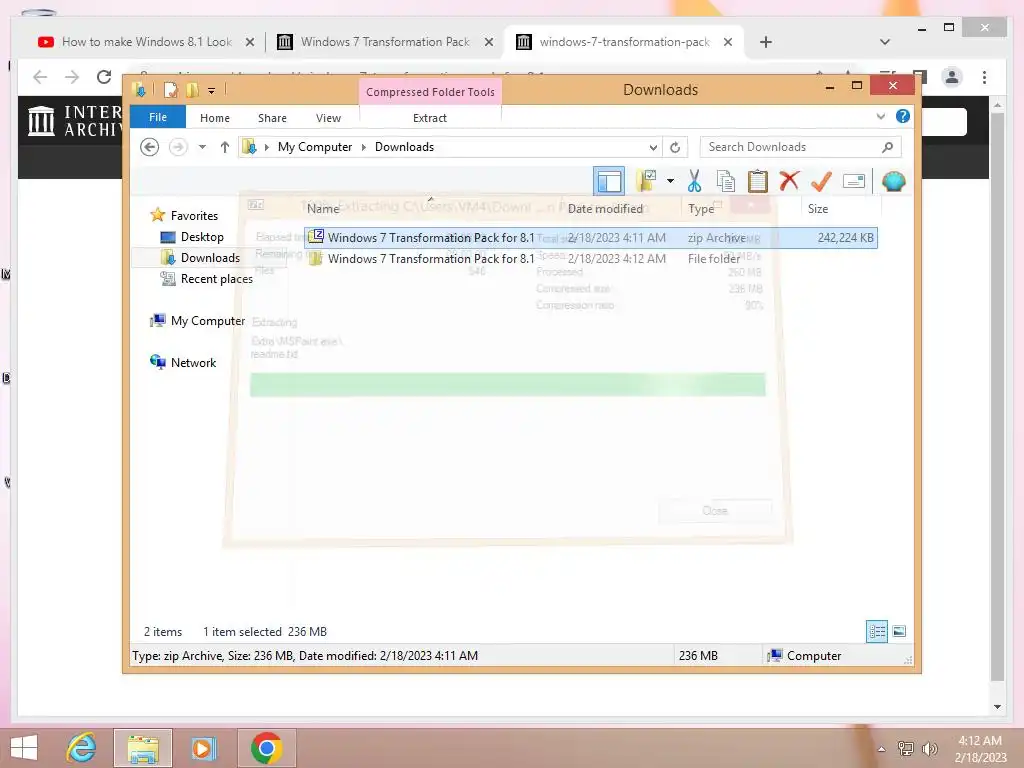The height and width of the screenshot is (768, 1024).
Task: Open the Home ribbon tab
Action: pyautogui.click(x=215, y=118)
